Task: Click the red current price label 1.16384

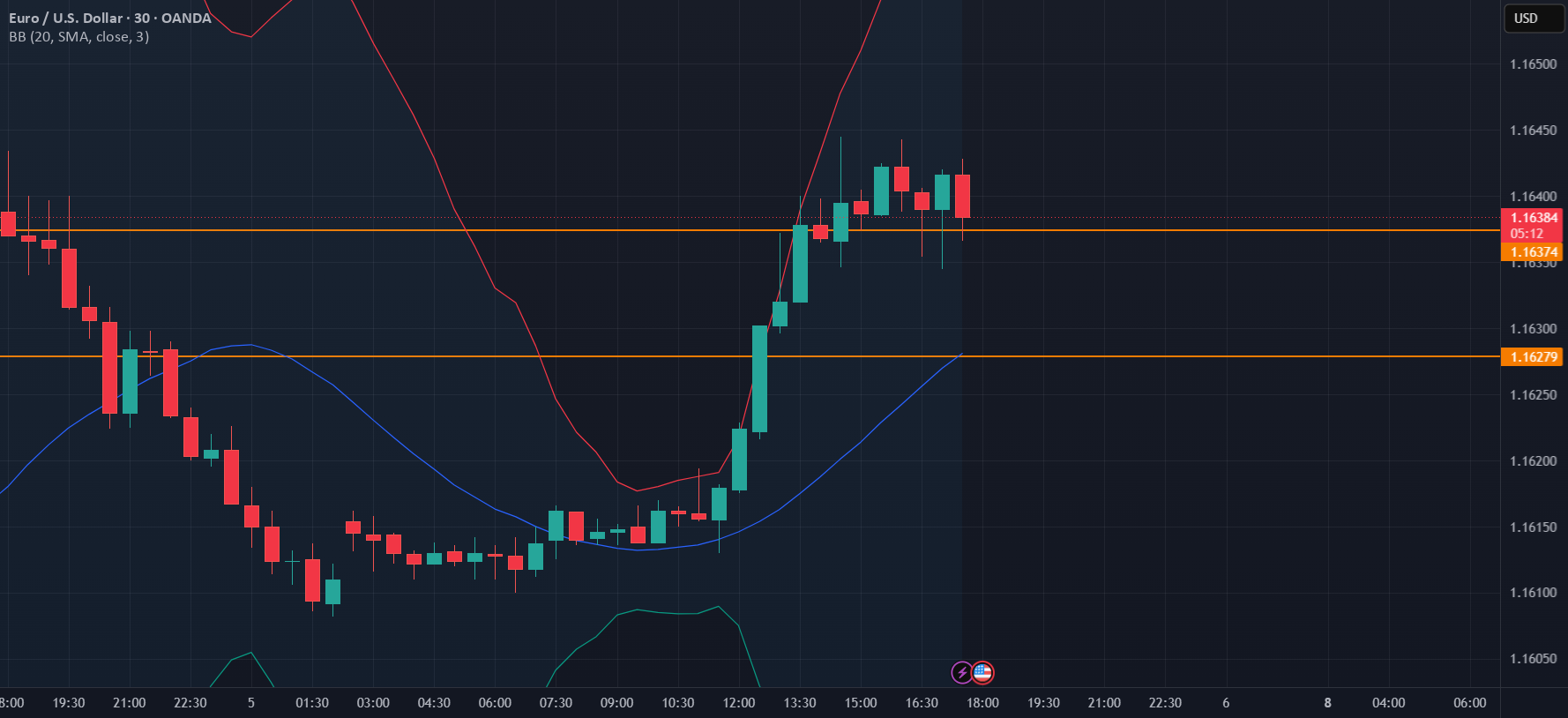Action: coord(1534,218)
